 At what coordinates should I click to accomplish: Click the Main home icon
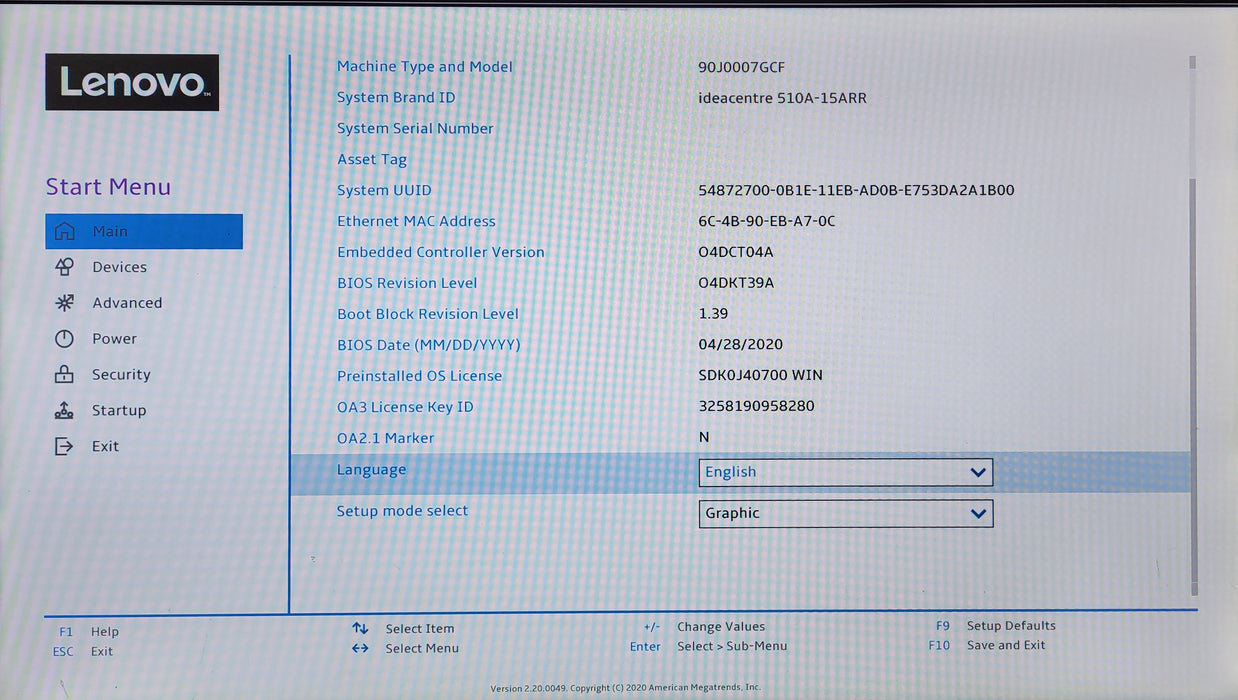tap(64, 231)
